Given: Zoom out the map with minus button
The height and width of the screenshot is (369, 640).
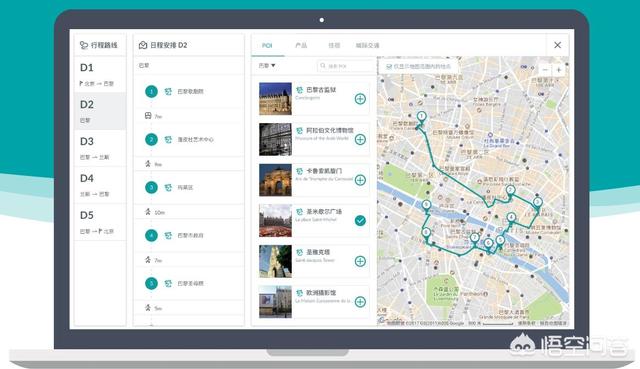Looking at the screenshot, I should pos(545,70).
